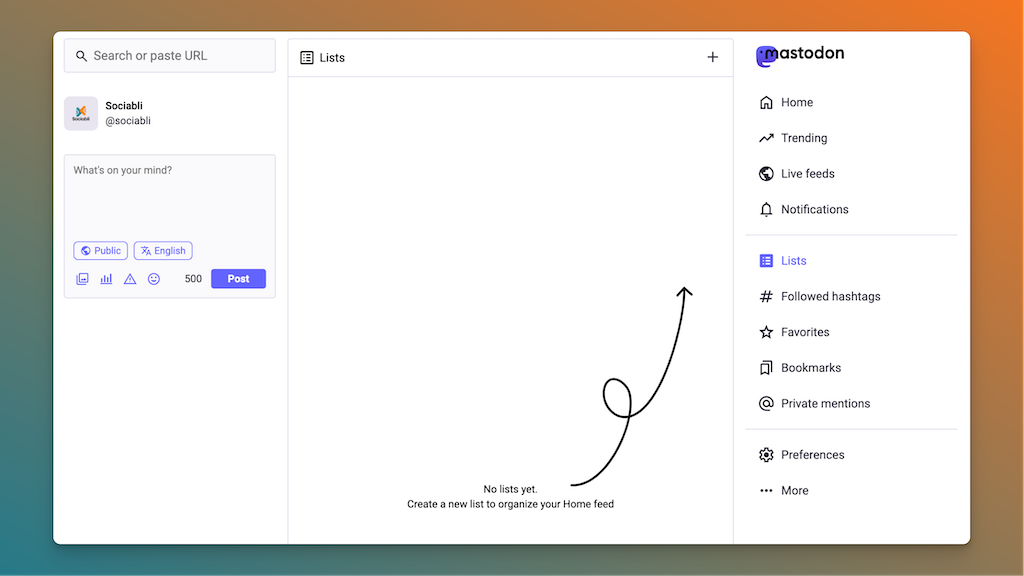Open the English language dropdown

tap(163, 251)
